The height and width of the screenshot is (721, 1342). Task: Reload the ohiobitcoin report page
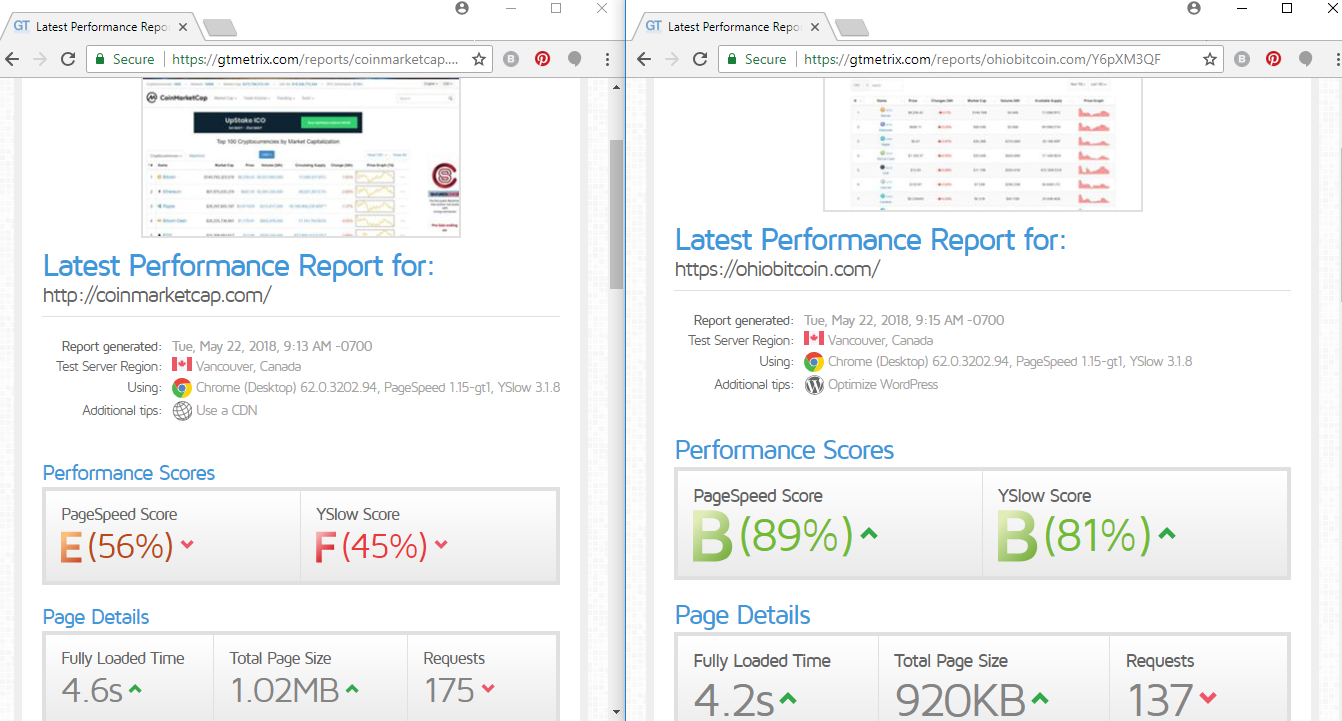(x=700, y=59)
